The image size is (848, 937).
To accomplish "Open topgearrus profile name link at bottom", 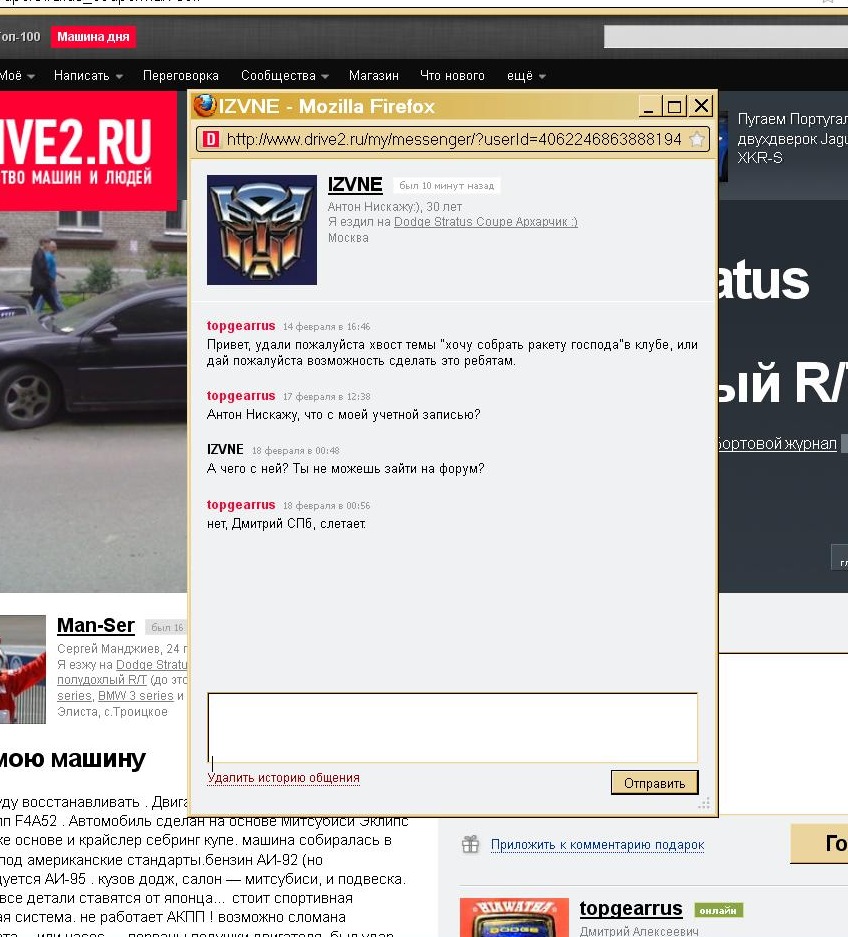I will click(x=631, y=908).
